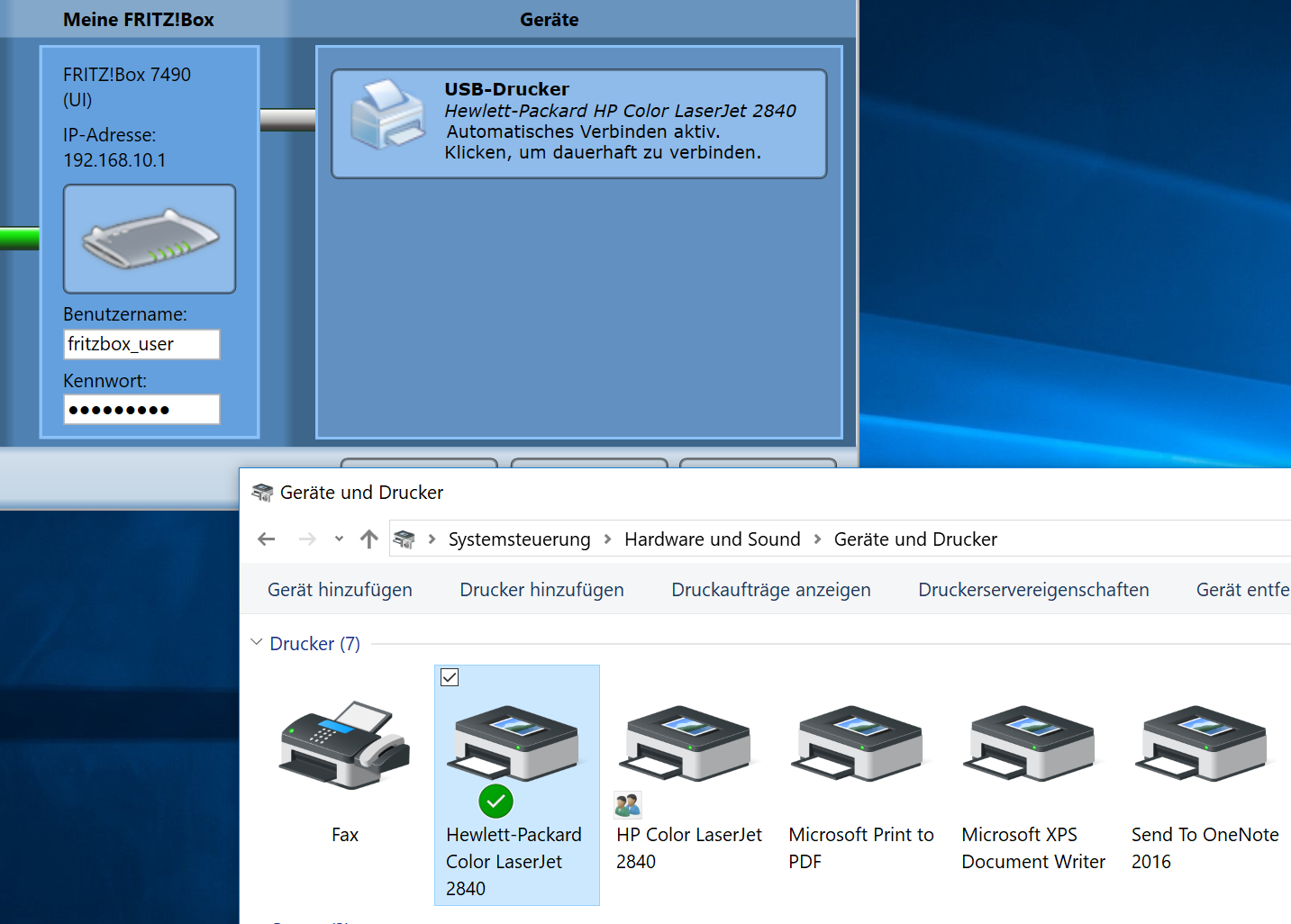Click the Fax label
The image size is (1291, 924).
point(345,835)
